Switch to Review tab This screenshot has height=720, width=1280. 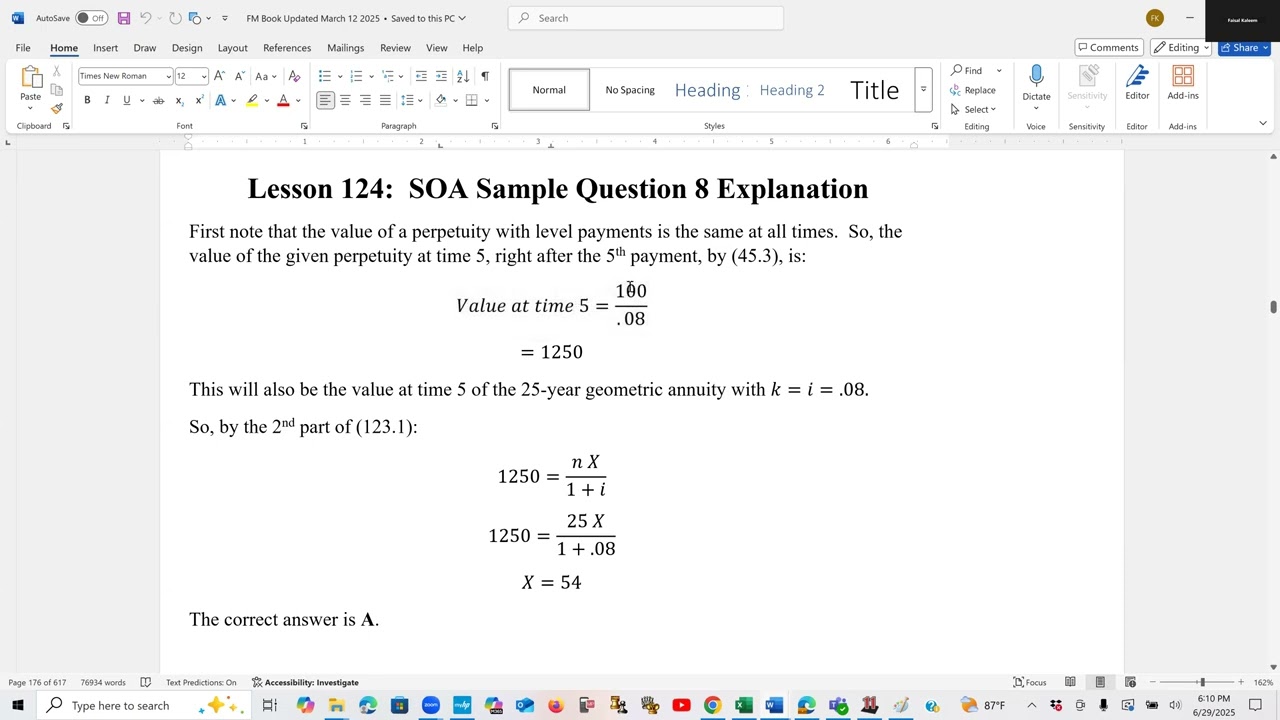click(395, 48)
